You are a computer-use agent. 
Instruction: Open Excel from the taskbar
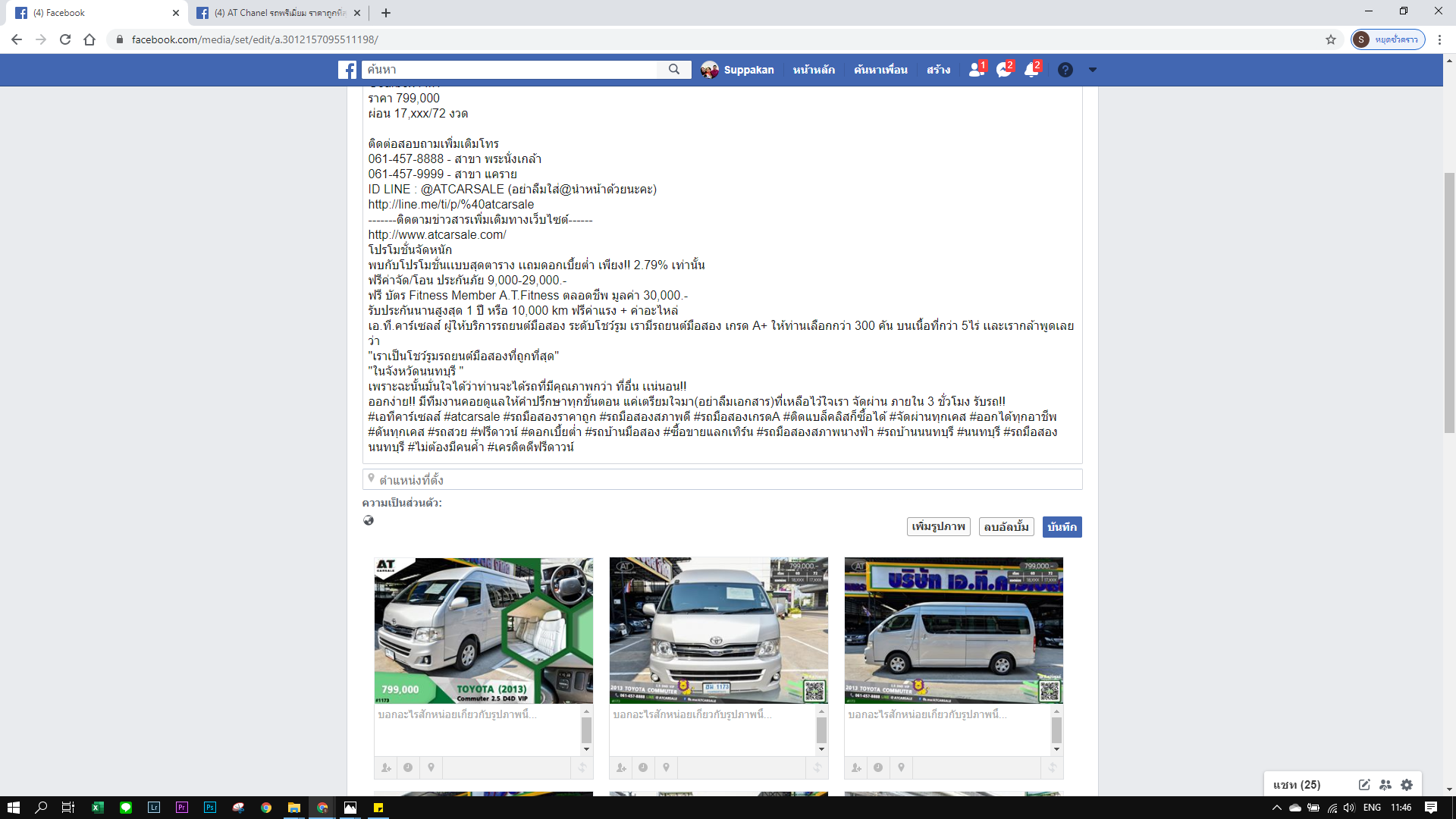pyautogui.click(x=98, y=808)
